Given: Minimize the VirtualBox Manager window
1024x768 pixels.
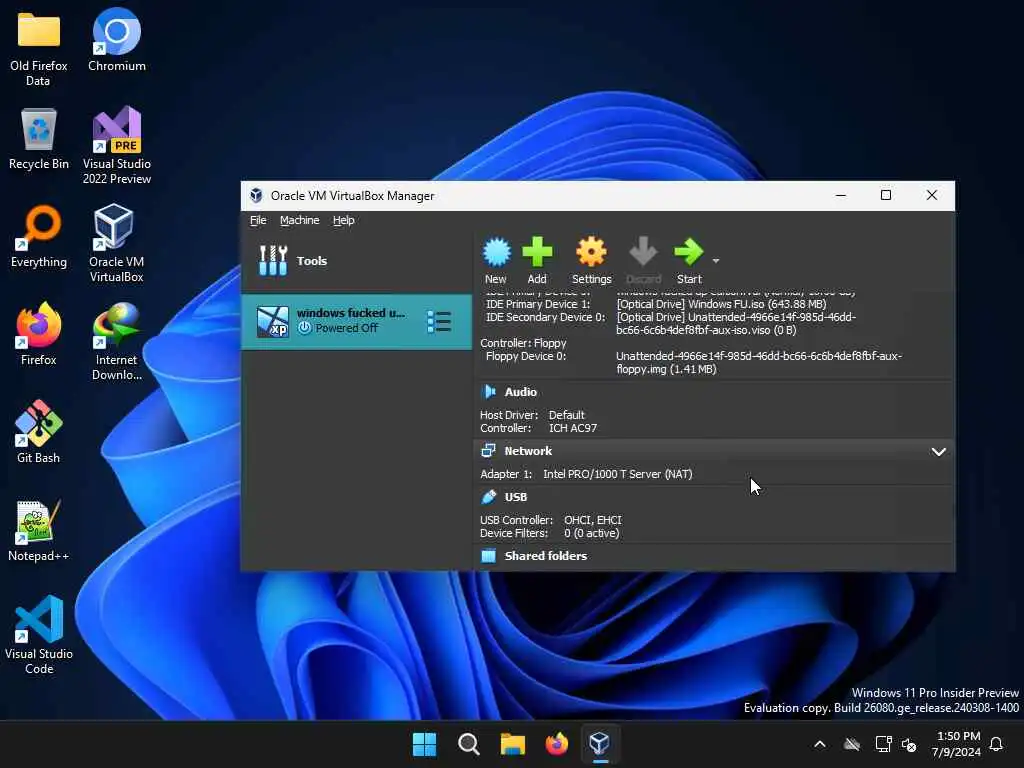Looking at the screenshot, I should (x=841, y=195).
